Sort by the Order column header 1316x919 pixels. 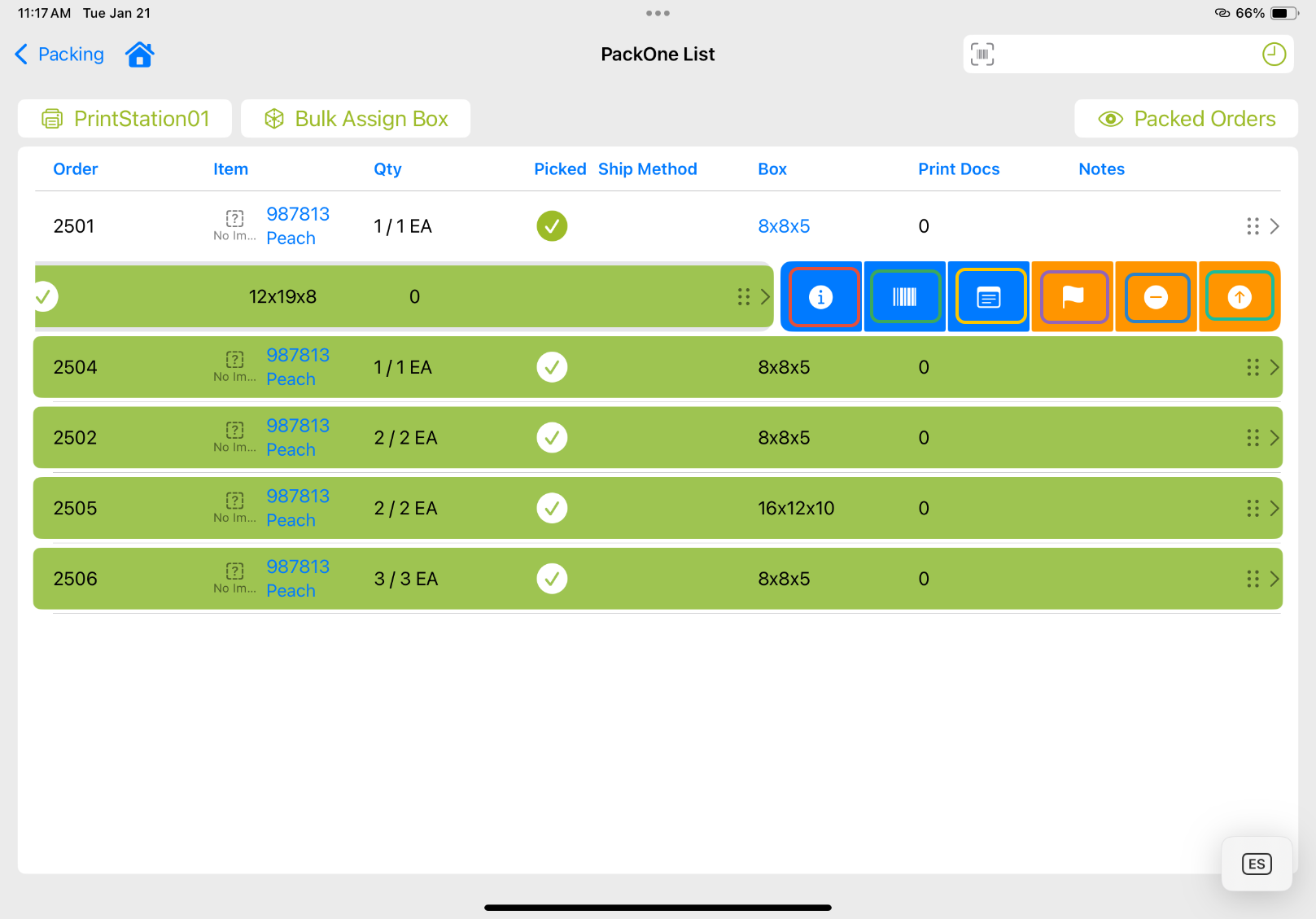(x=76, y=169)
